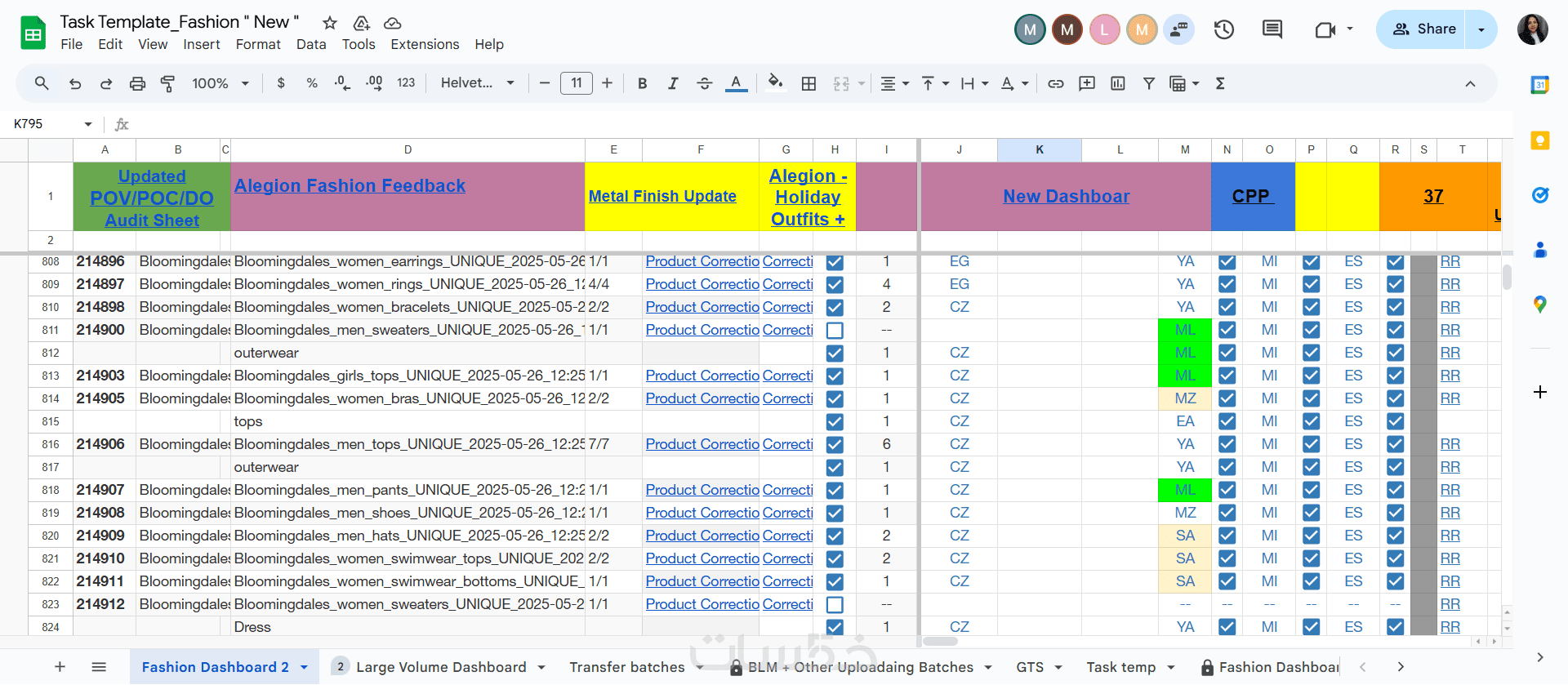Viewport: 1568px width, 685px height.
Task: Click the Print icon
Action: (x=137, y=83)
